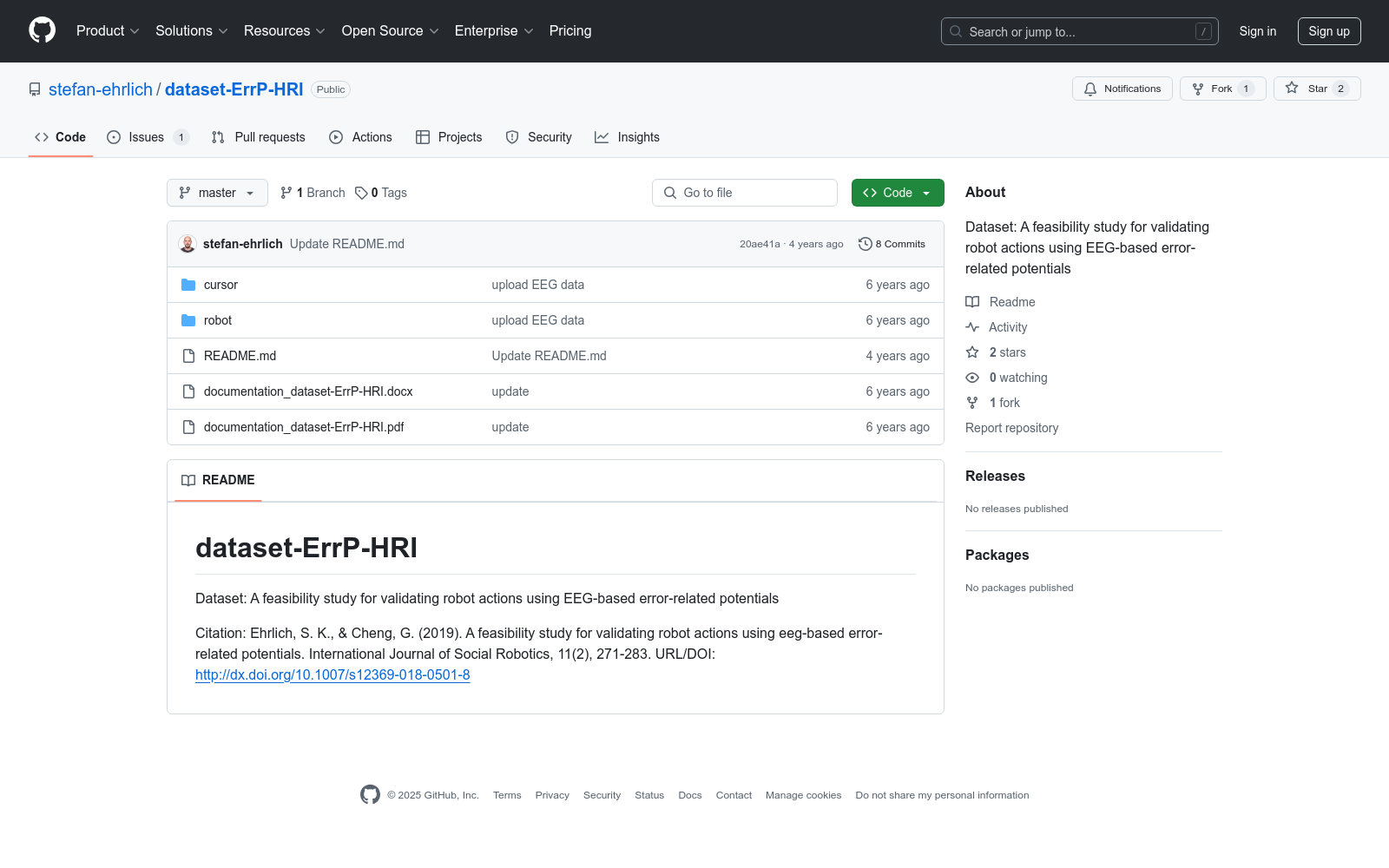Click the Readme book icon in About

(972, 302)
